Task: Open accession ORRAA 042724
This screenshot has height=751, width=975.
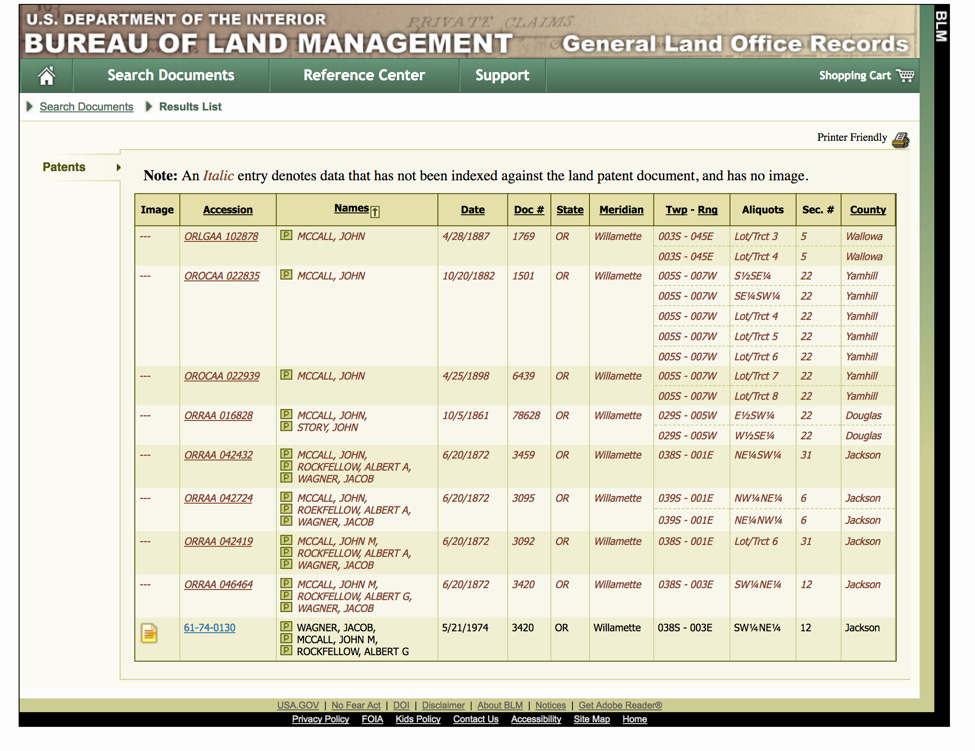Action: click(x=218, y=498)
